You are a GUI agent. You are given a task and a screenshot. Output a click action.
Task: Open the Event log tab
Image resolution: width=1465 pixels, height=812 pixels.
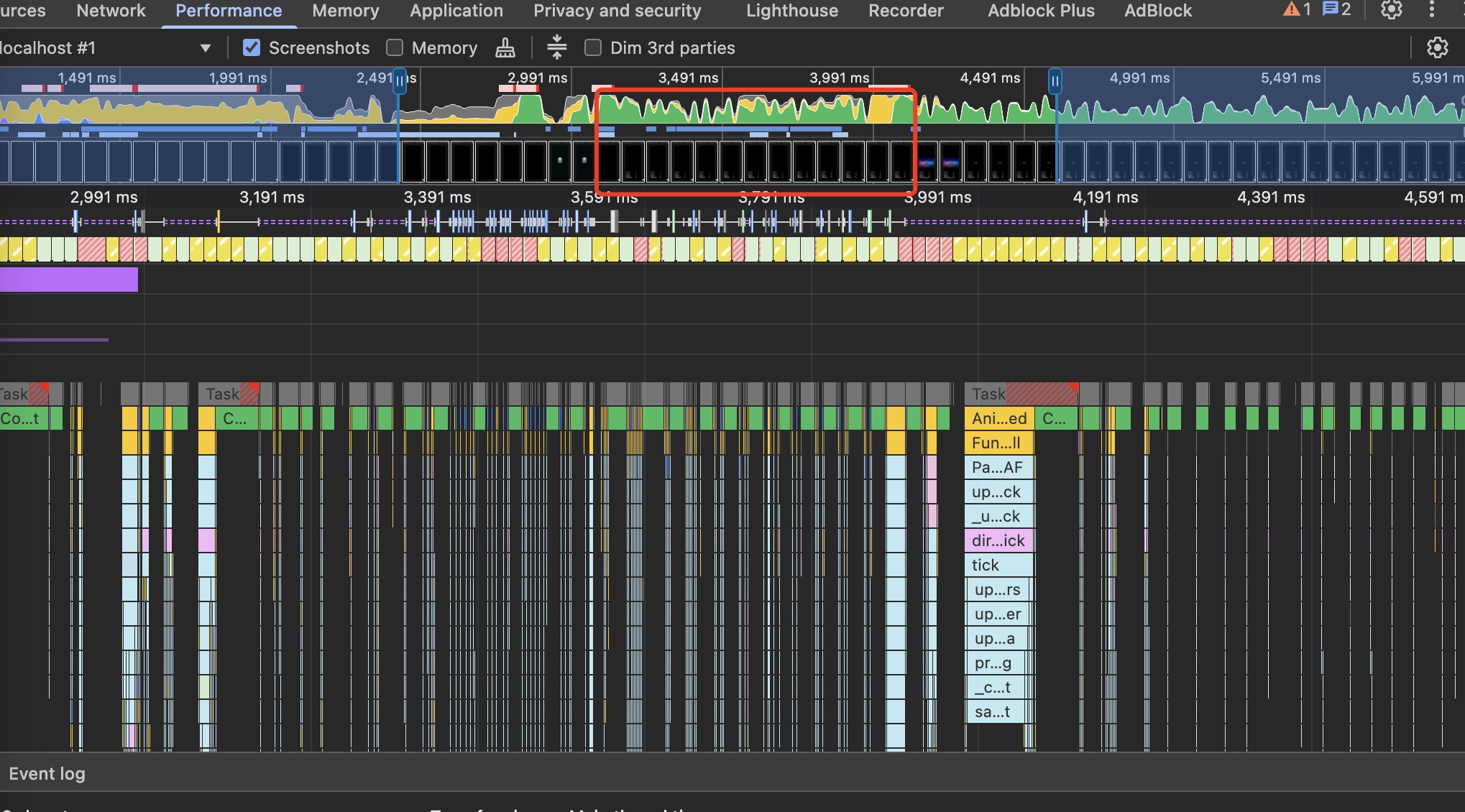point(47,774)
